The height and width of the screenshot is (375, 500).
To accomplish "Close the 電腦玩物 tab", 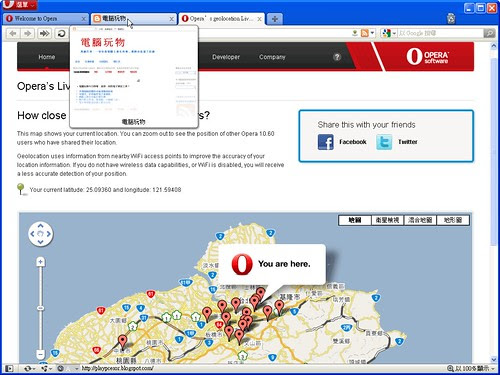I will coord(171,19).
